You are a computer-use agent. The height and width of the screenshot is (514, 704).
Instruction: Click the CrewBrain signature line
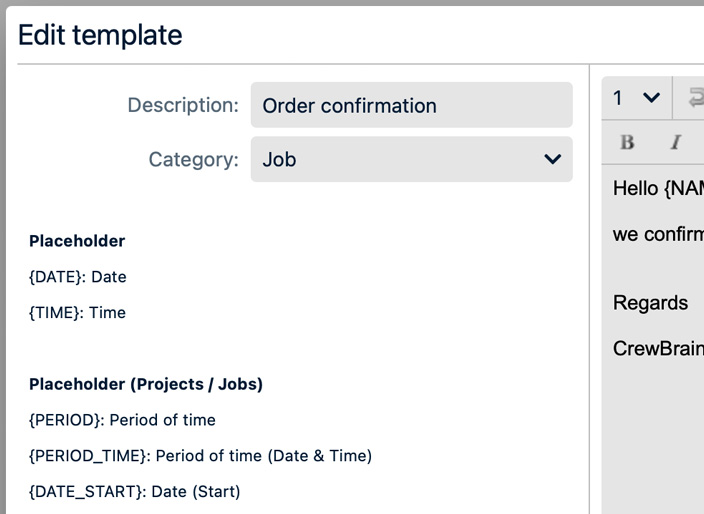657,348
